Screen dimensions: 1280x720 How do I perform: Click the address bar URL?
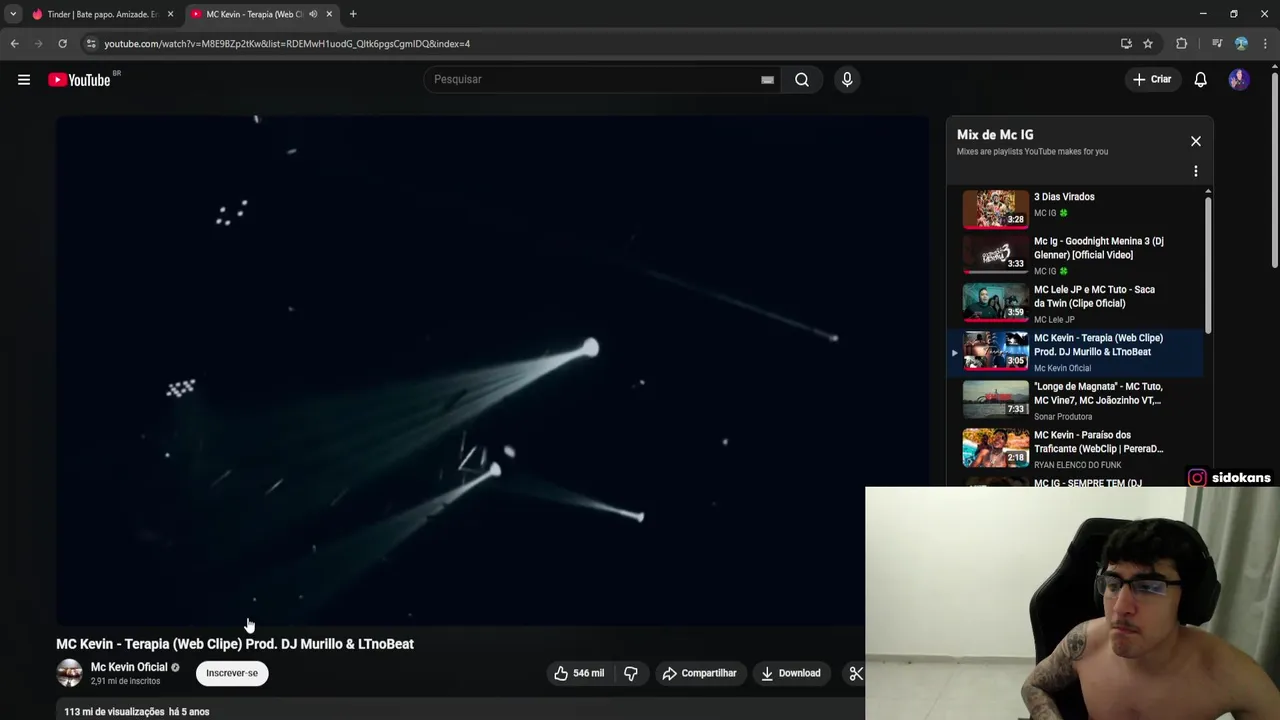287,44
